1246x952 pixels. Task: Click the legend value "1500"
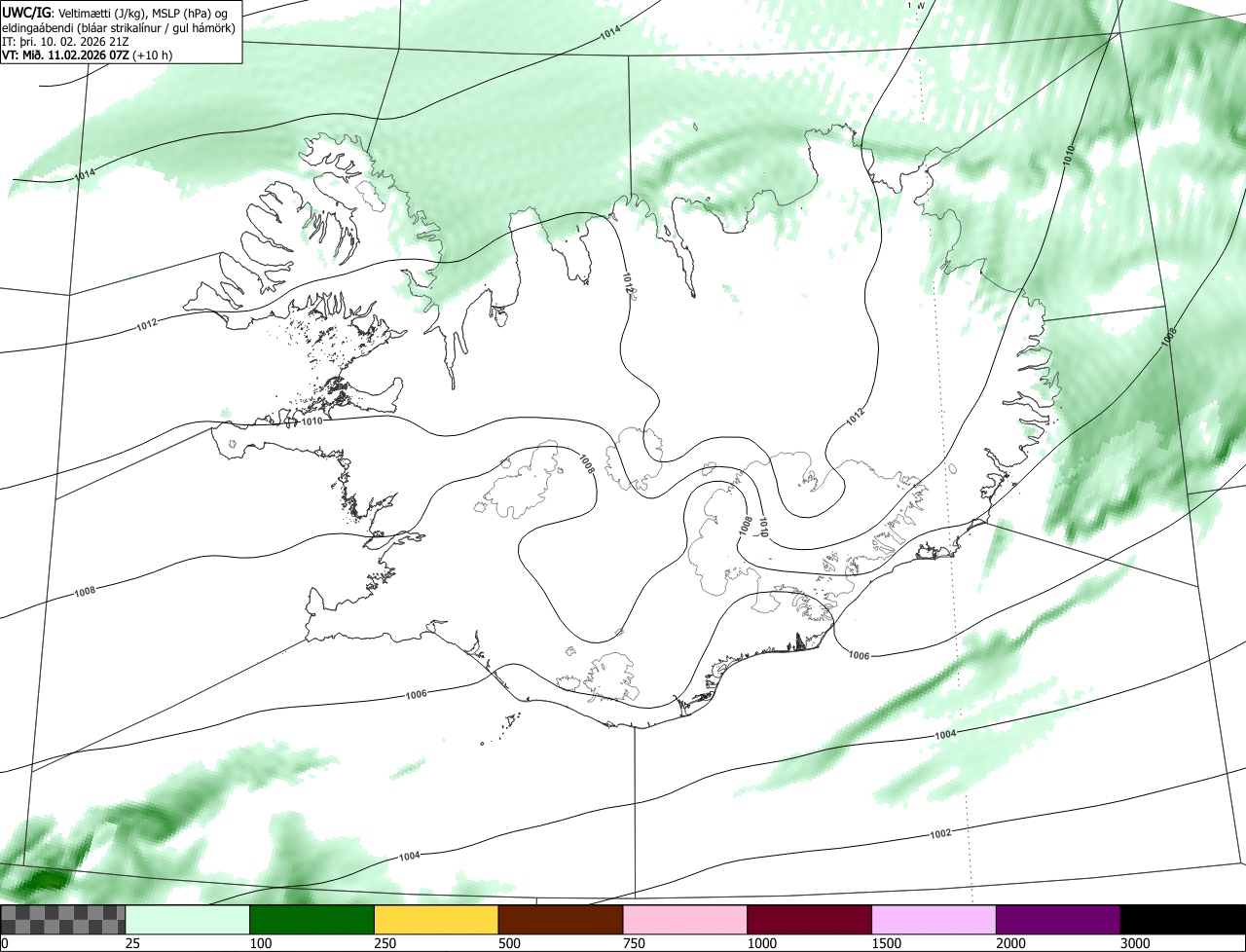(x=887, y=943)
